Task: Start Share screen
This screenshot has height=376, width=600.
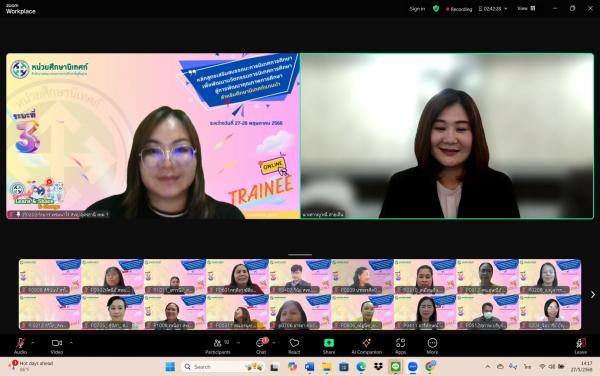Action: coord(329,346)
